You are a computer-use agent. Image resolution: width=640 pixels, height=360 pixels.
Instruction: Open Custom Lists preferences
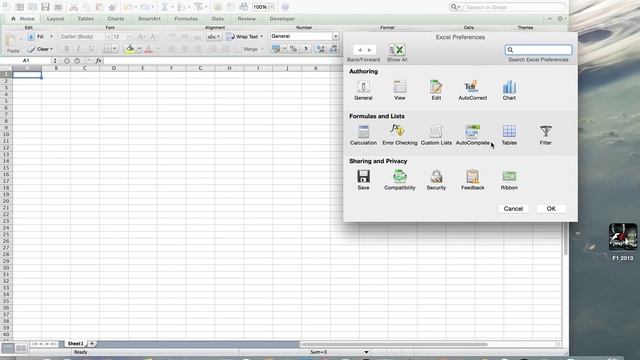pyautogui.click(x=436, y=135)
